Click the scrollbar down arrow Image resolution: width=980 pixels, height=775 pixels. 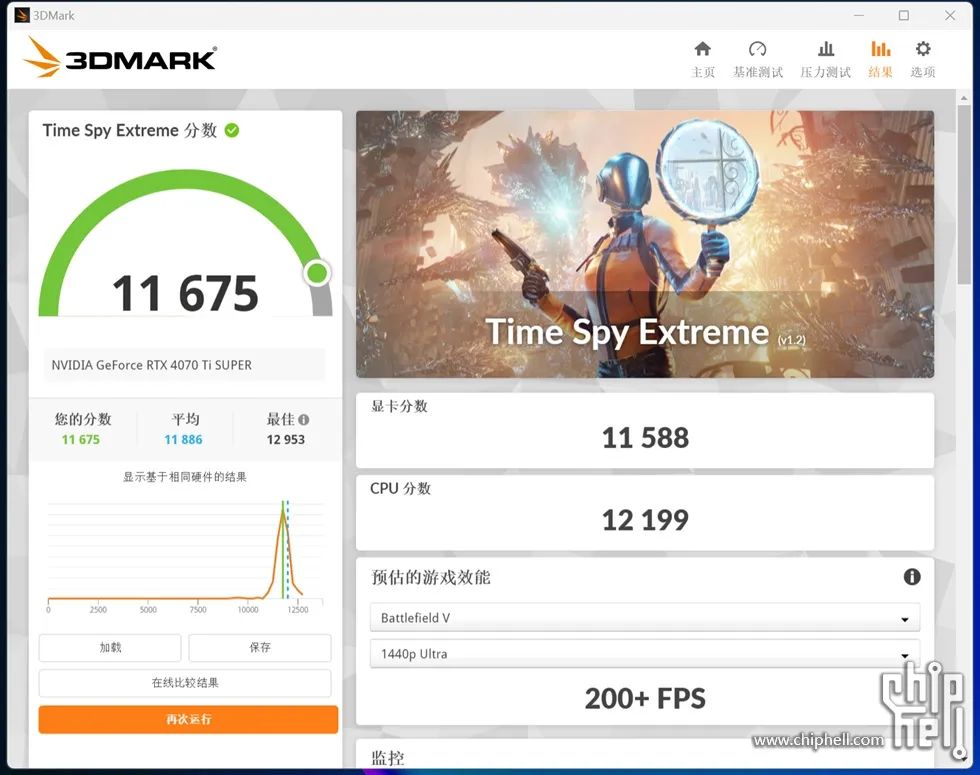[964, 759]
